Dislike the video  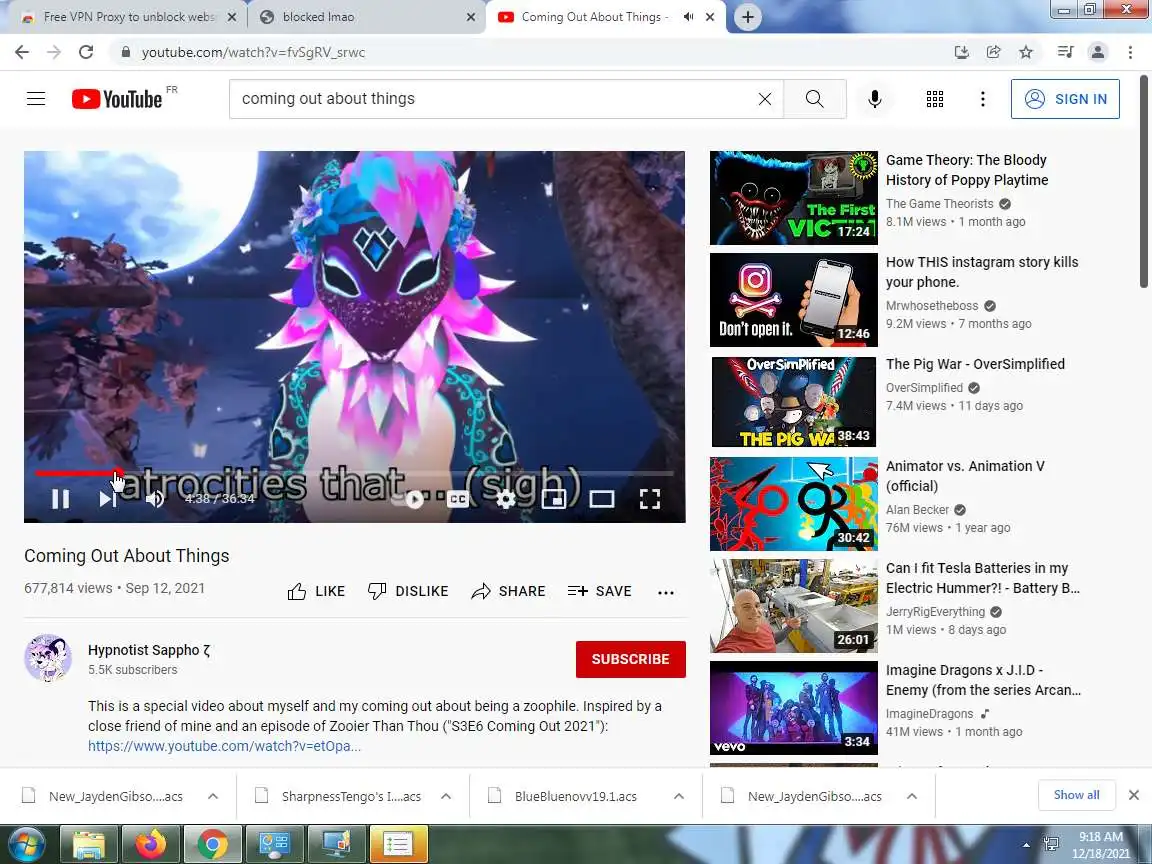[408, 591]
